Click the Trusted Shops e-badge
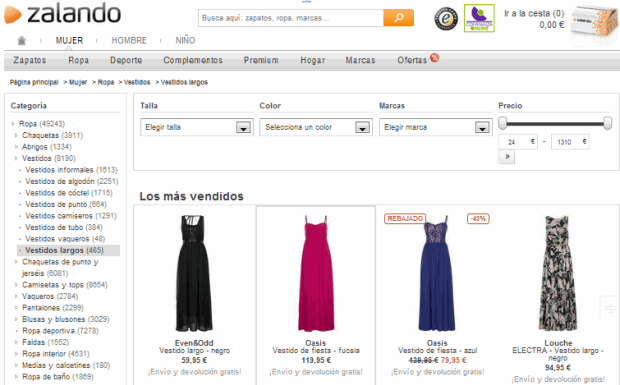This screenshot has height=385, width=620. tap(446, 19)
